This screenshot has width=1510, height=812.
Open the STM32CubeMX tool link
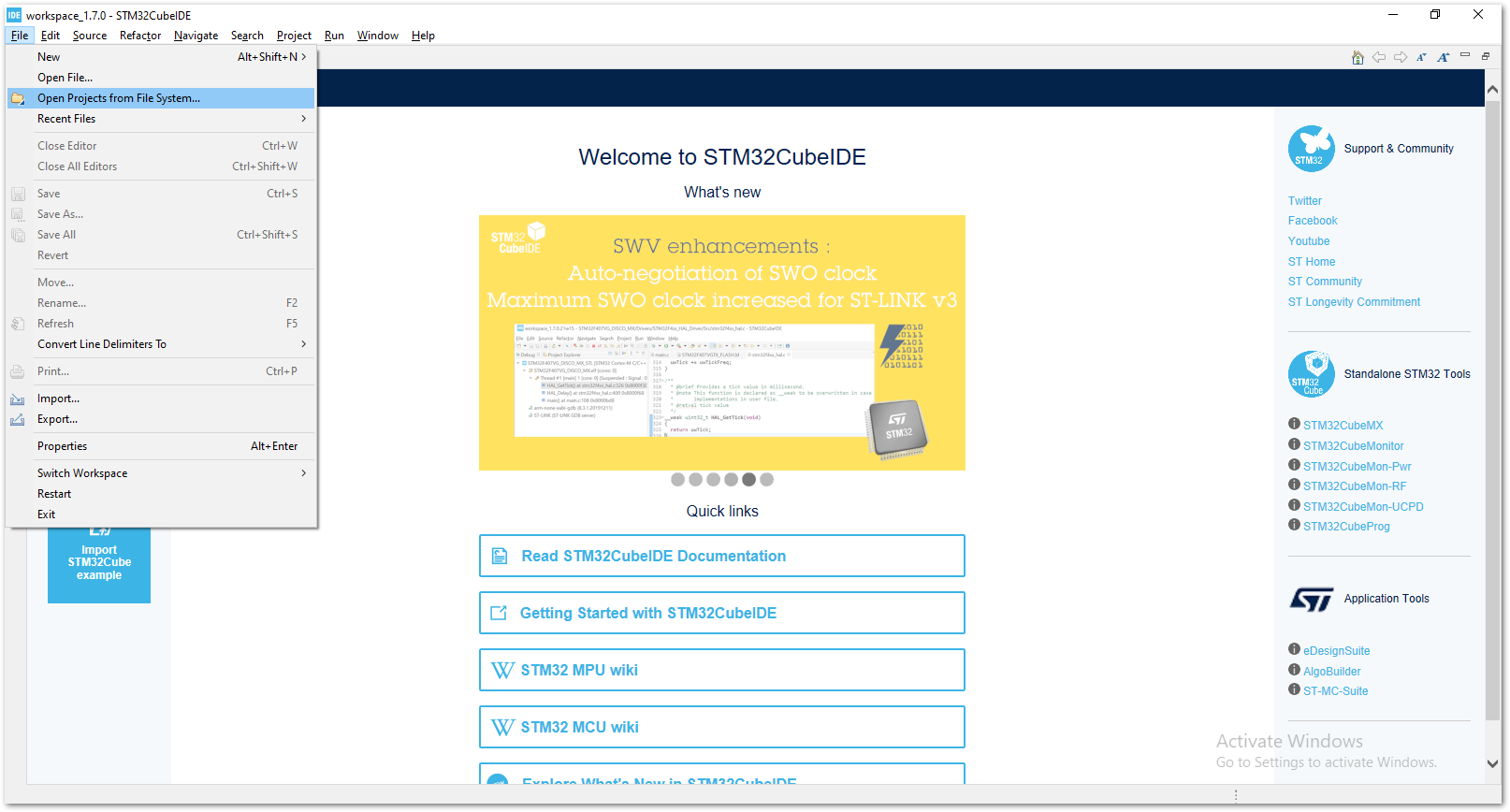pyautogui.click(x=1343, y=426)
